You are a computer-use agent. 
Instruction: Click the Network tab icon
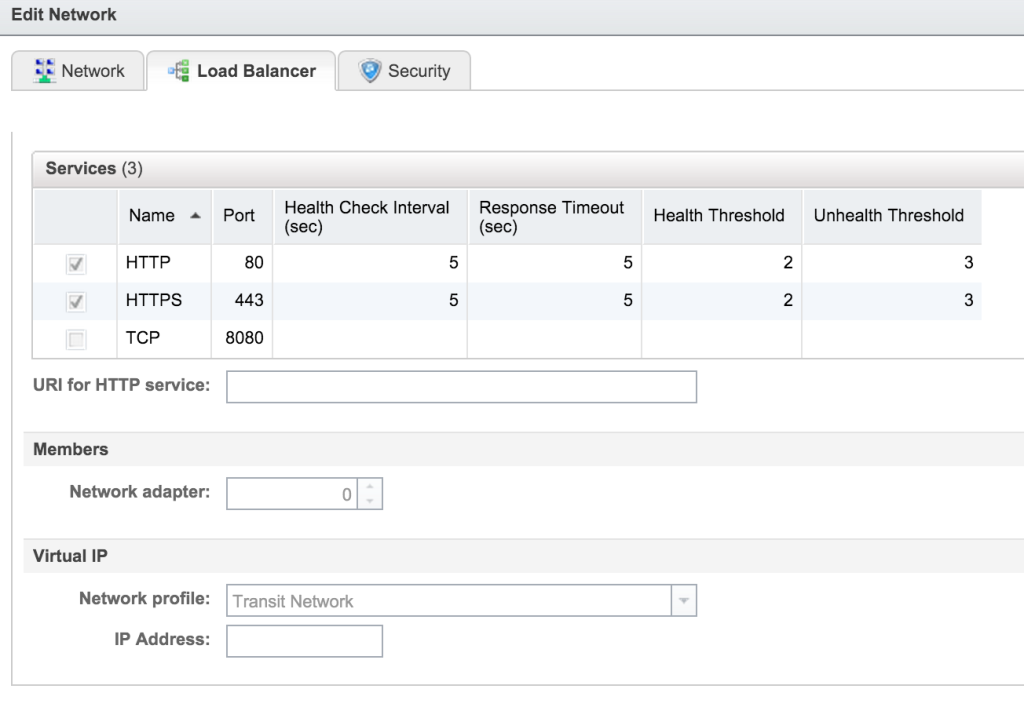coord(44,71)
